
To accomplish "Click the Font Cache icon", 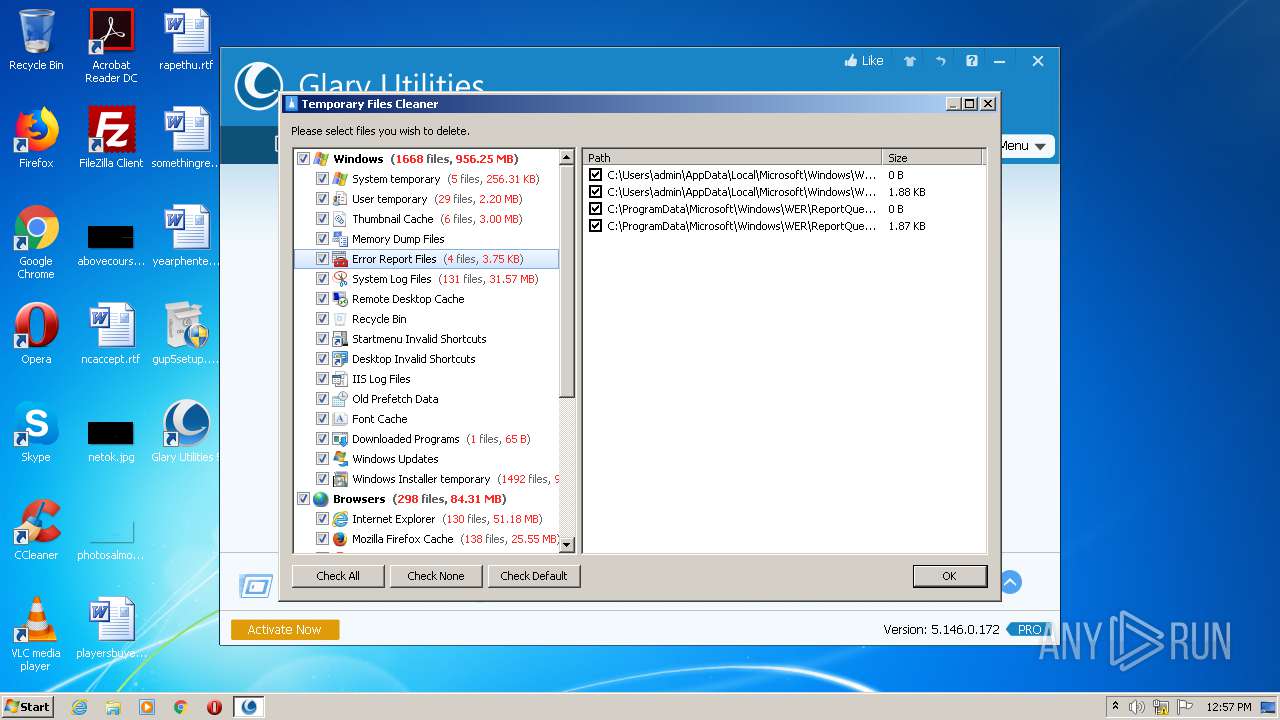I will pos(340,419).
